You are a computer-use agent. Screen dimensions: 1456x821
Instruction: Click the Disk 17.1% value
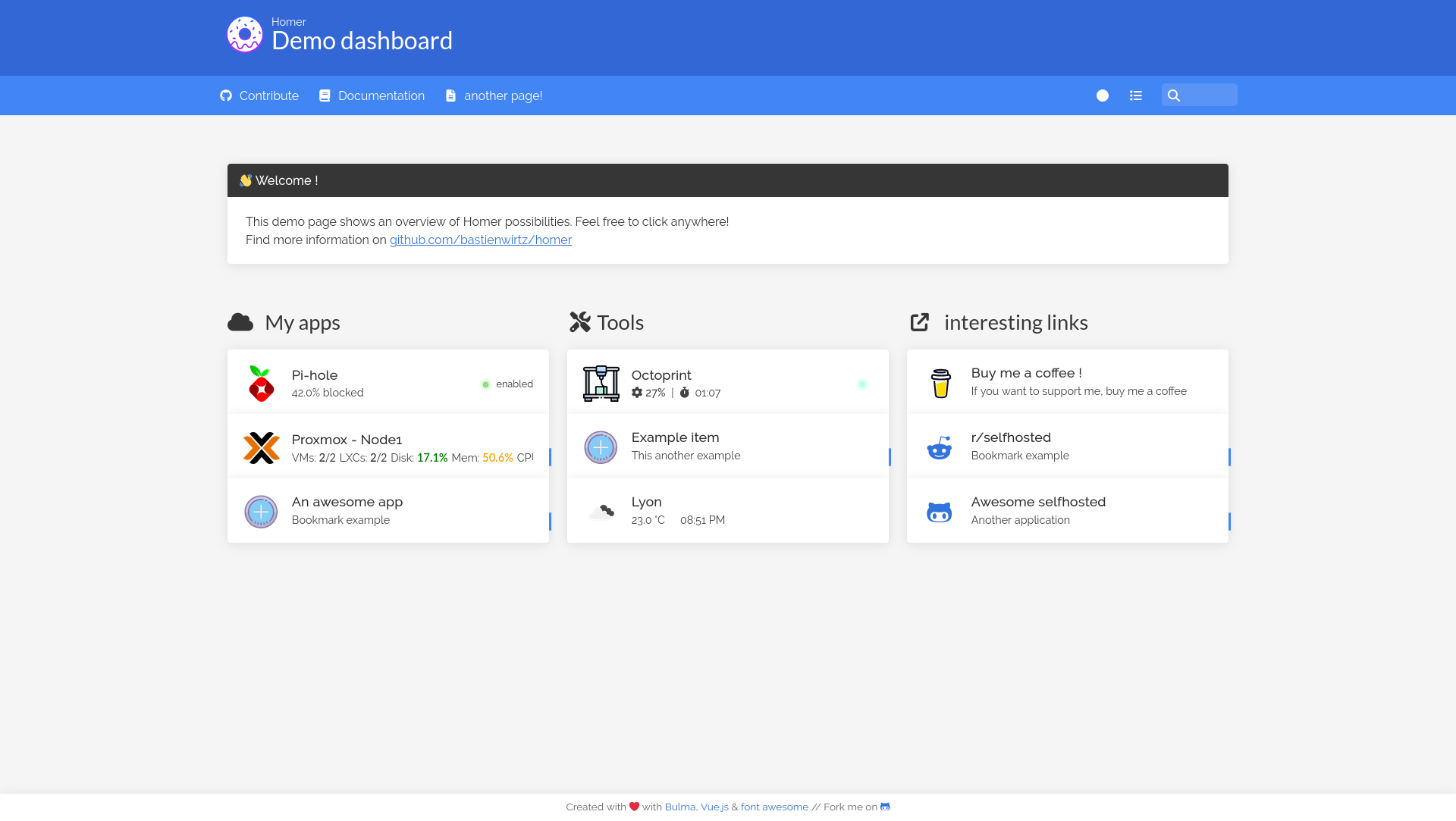coord(432,458)
